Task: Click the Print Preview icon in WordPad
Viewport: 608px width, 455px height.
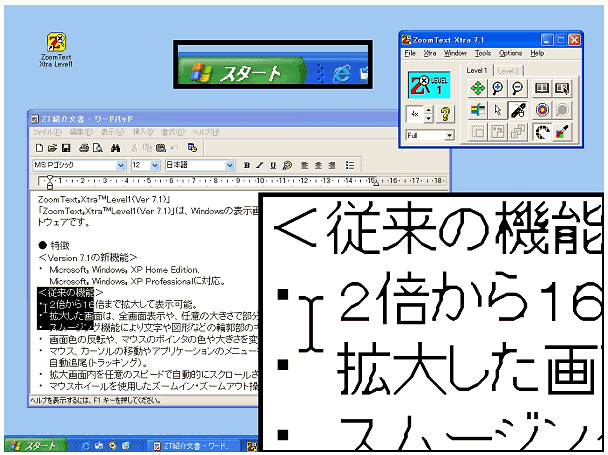Action: coord(97,148)
